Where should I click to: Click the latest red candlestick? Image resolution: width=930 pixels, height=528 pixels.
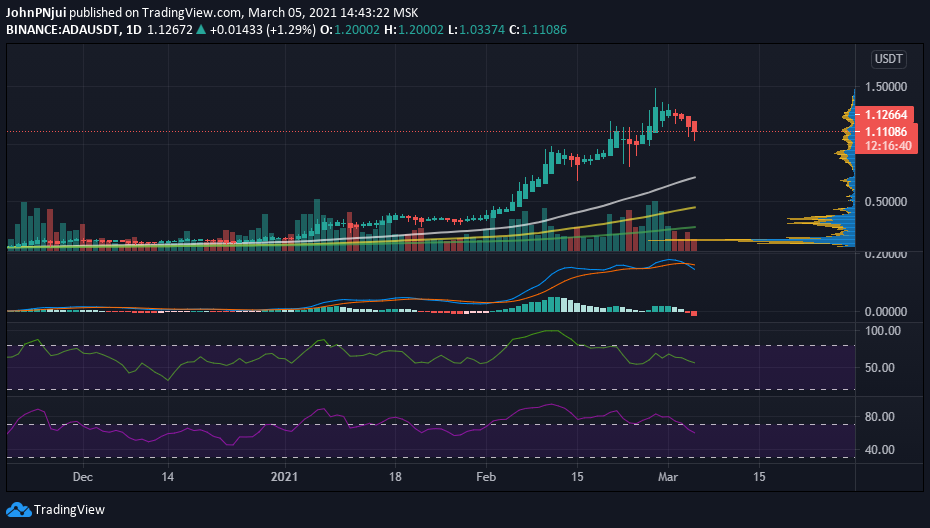[695, 126]
